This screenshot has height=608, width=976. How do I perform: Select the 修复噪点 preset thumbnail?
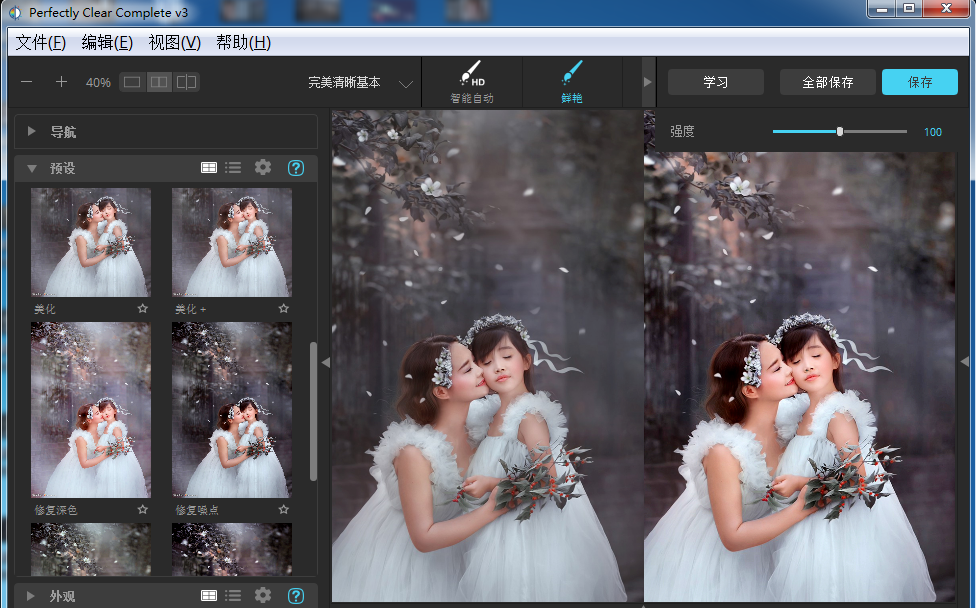232,409
